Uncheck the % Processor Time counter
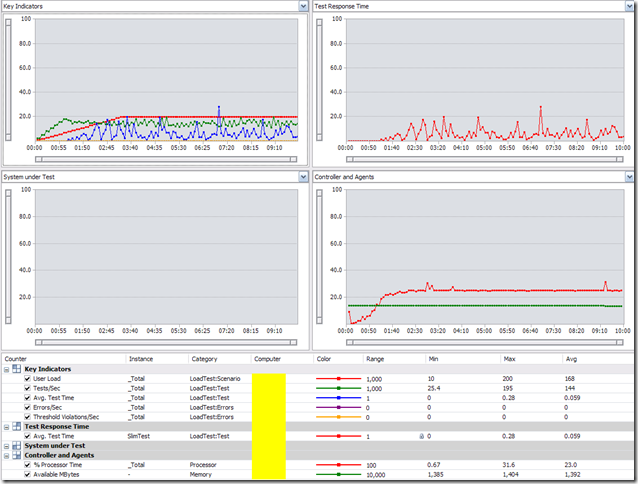 pyautogui.click(x=27, y=465)
